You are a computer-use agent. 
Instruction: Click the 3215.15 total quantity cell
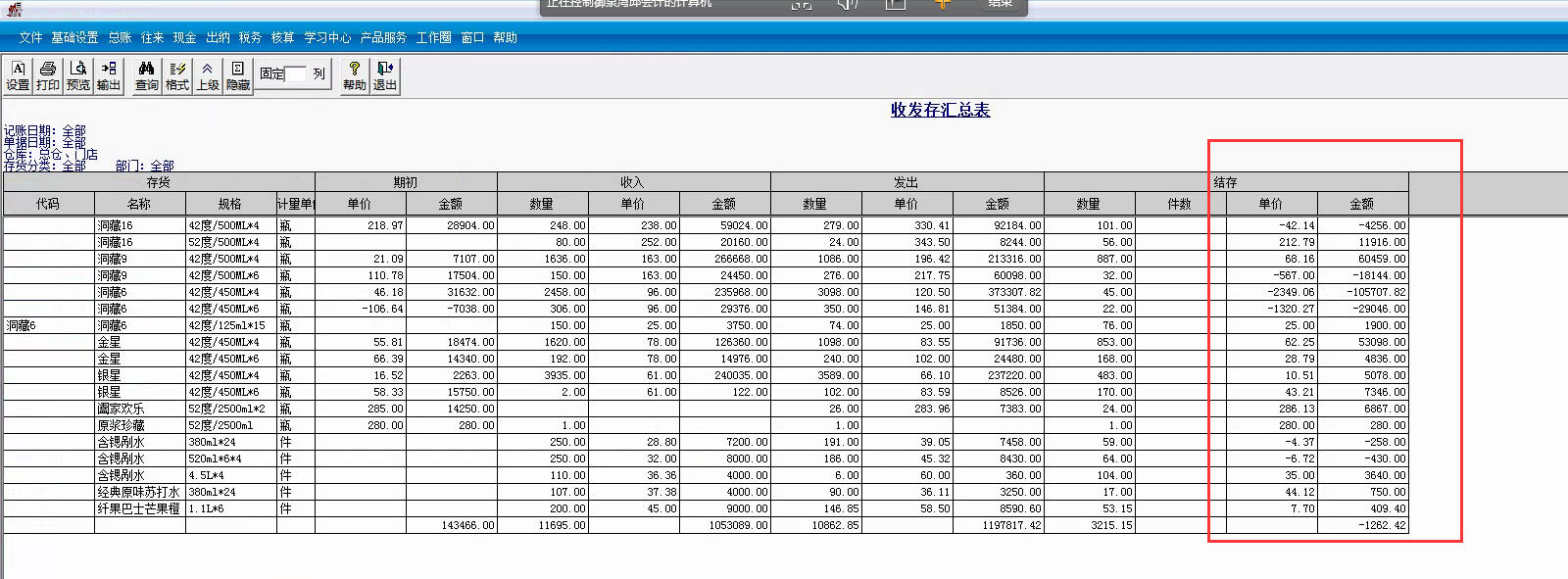point(1089,525)
